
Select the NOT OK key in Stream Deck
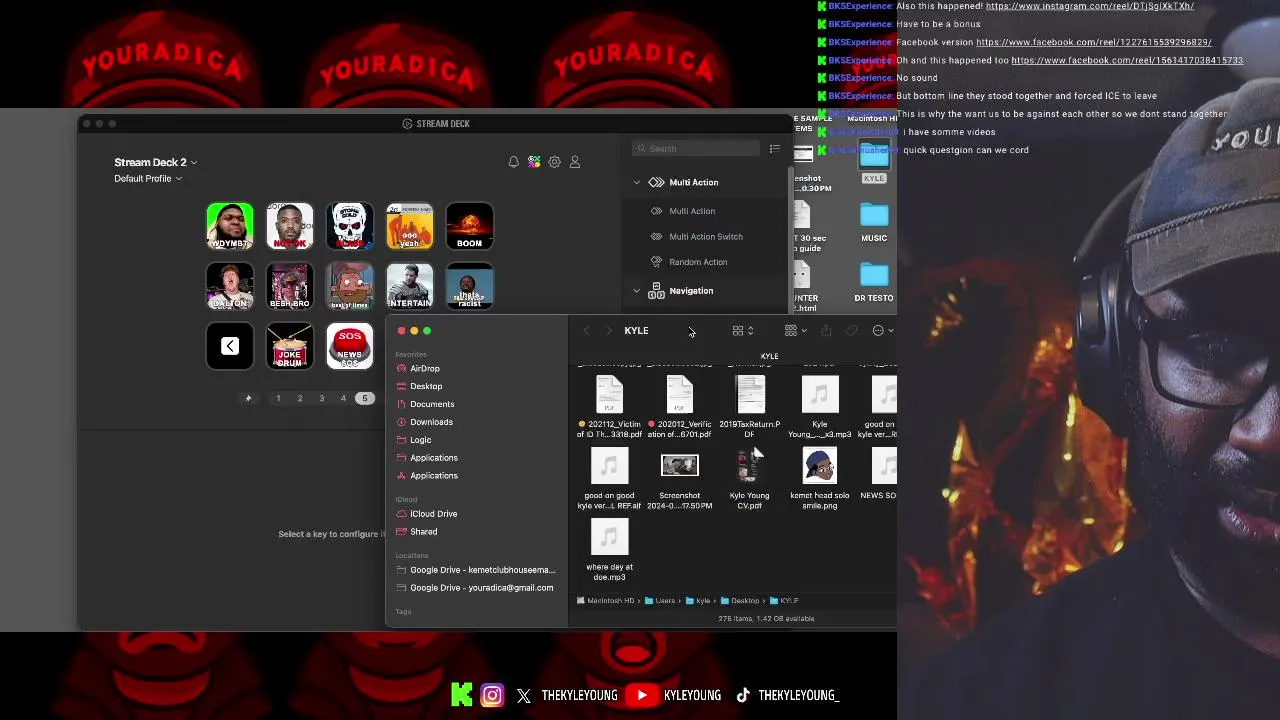[290, 226]
